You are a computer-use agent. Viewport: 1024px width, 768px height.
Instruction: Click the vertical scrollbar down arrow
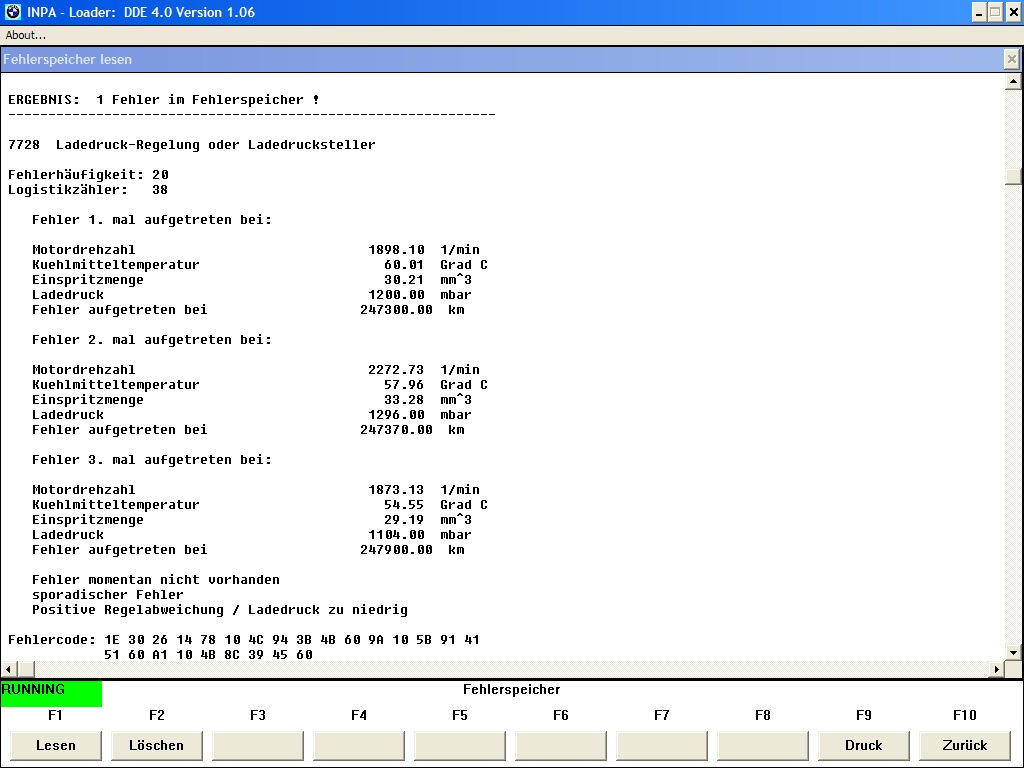[1012, 653]
